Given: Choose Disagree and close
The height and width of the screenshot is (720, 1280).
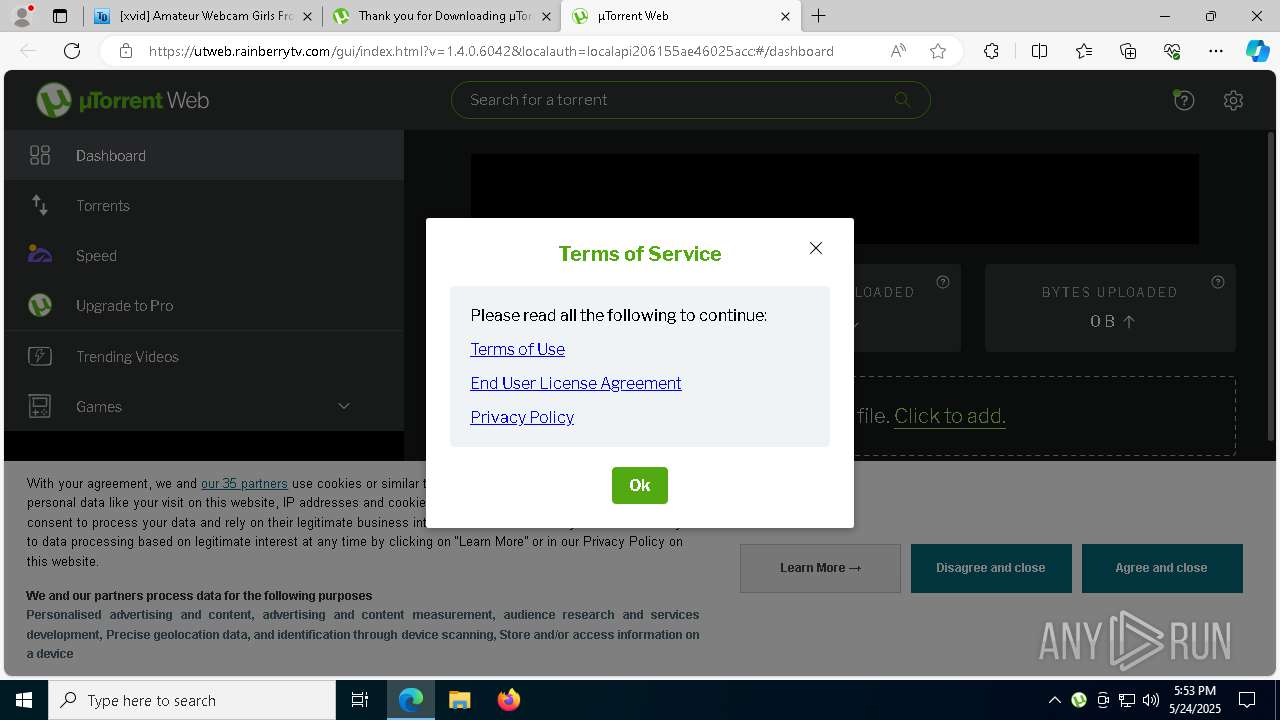Looking at the screenshot, I should pyautogui.click(x=991, y=568).
